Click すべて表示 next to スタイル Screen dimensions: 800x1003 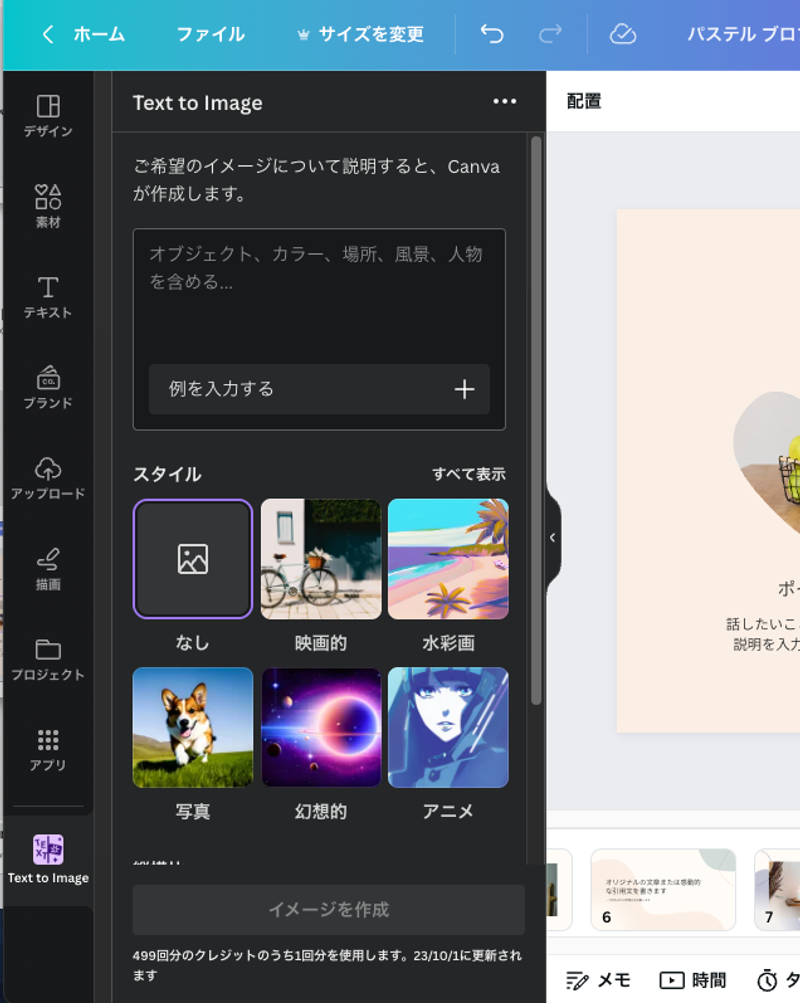tap(469, 474)
